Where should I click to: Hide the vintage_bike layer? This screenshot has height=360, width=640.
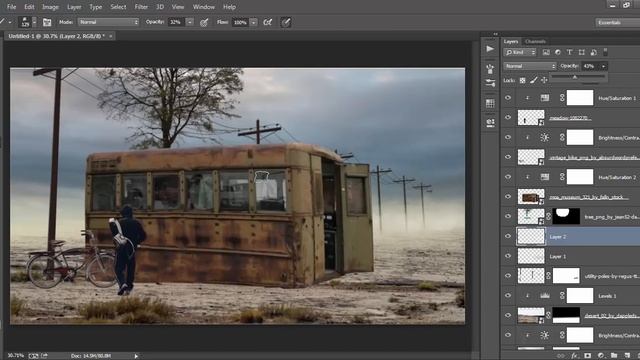pyautogui.click(x=508, y=157)
